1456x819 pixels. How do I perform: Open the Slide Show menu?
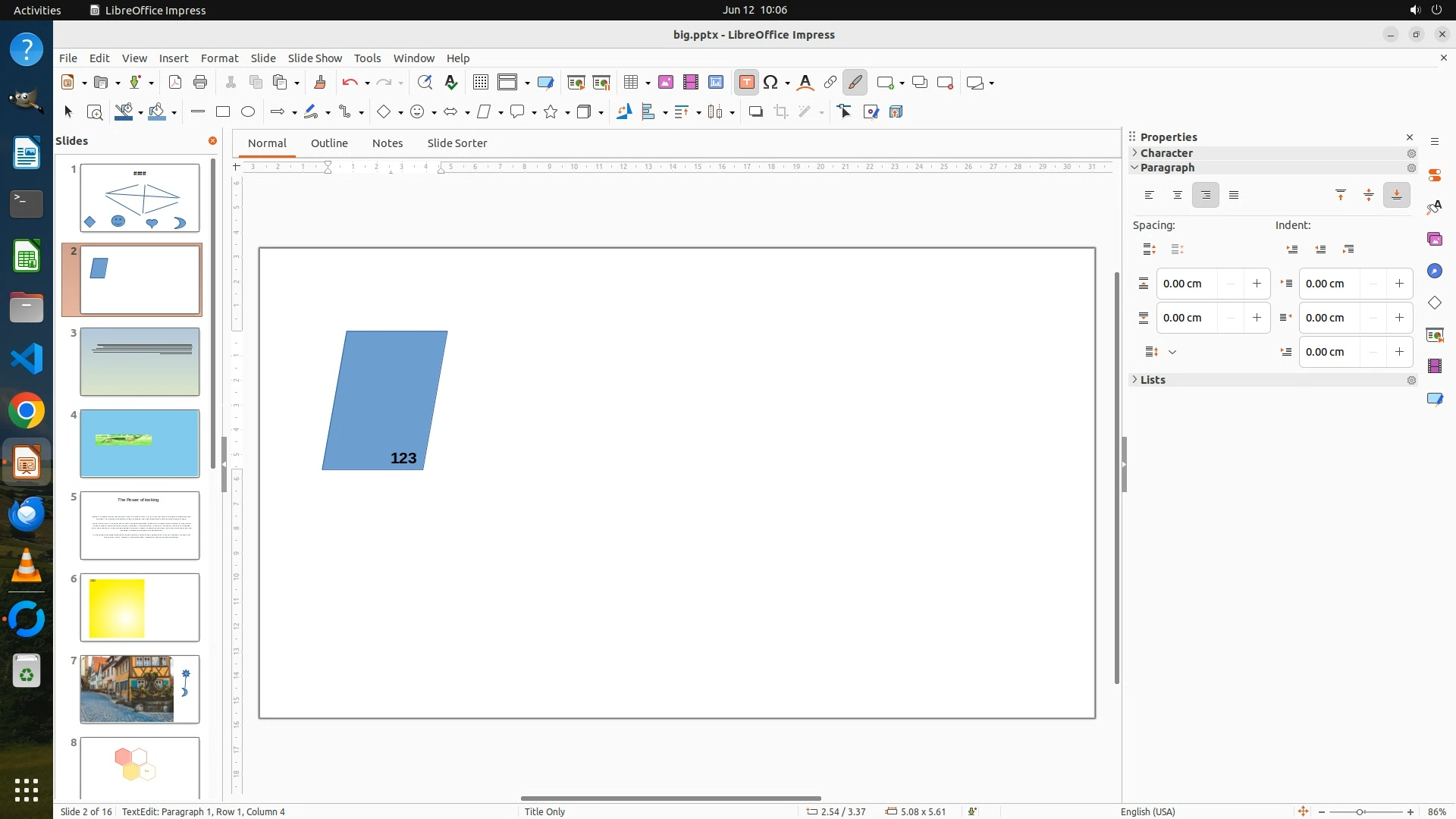[x=315, y=58]
